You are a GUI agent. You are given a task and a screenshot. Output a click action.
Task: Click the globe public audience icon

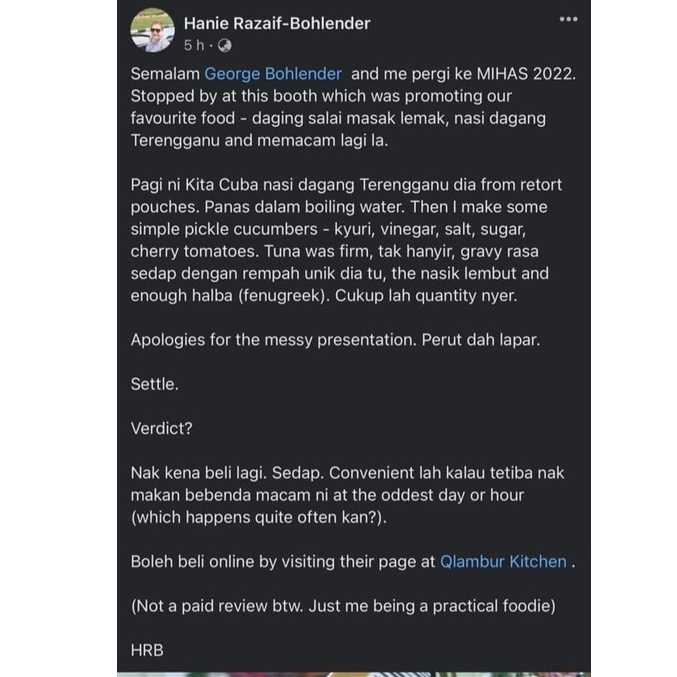pyautogui.click(x=225, y=45)
